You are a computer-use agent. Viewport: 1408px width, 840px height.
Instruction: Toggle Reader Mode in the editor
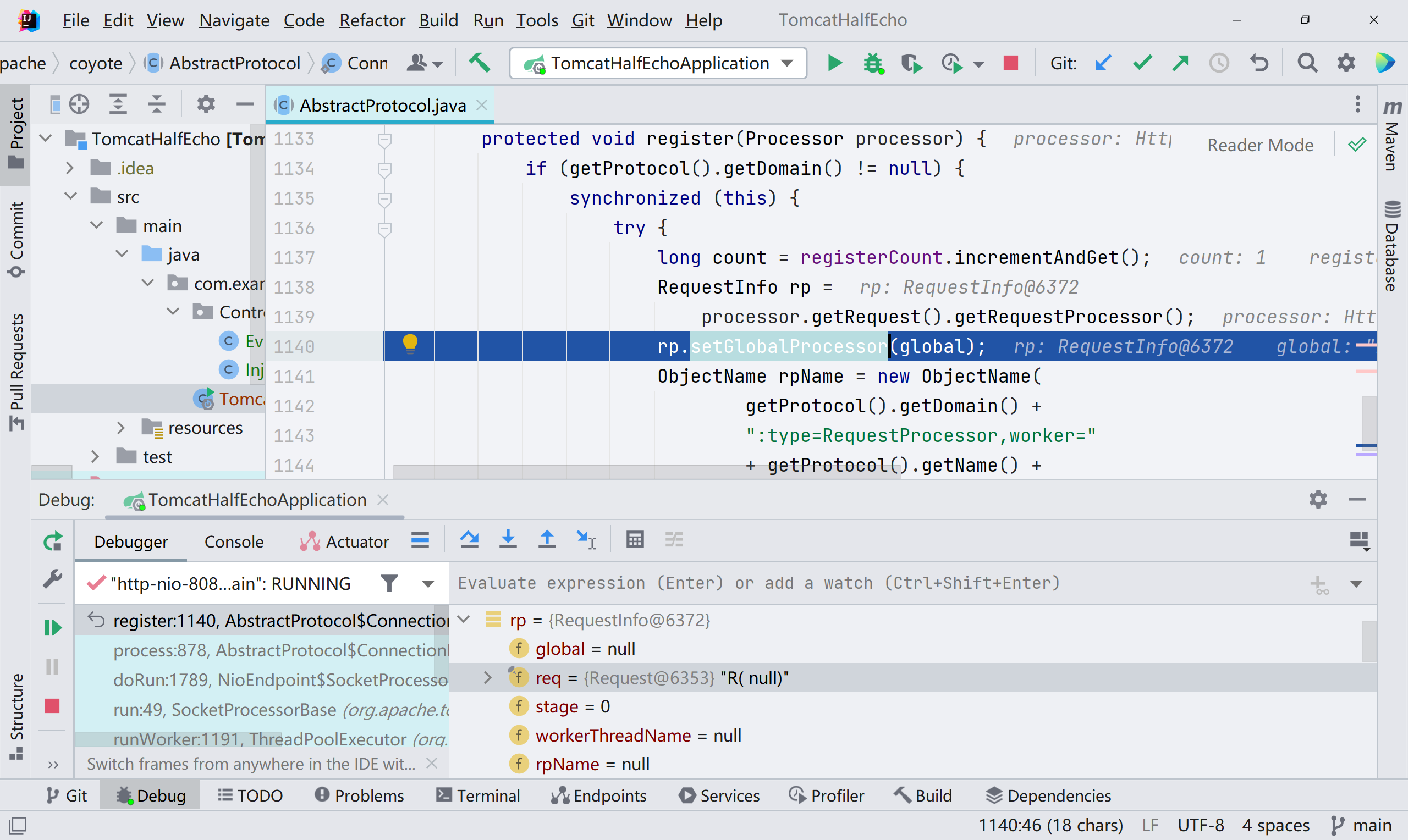click(x=1259, y=145)
